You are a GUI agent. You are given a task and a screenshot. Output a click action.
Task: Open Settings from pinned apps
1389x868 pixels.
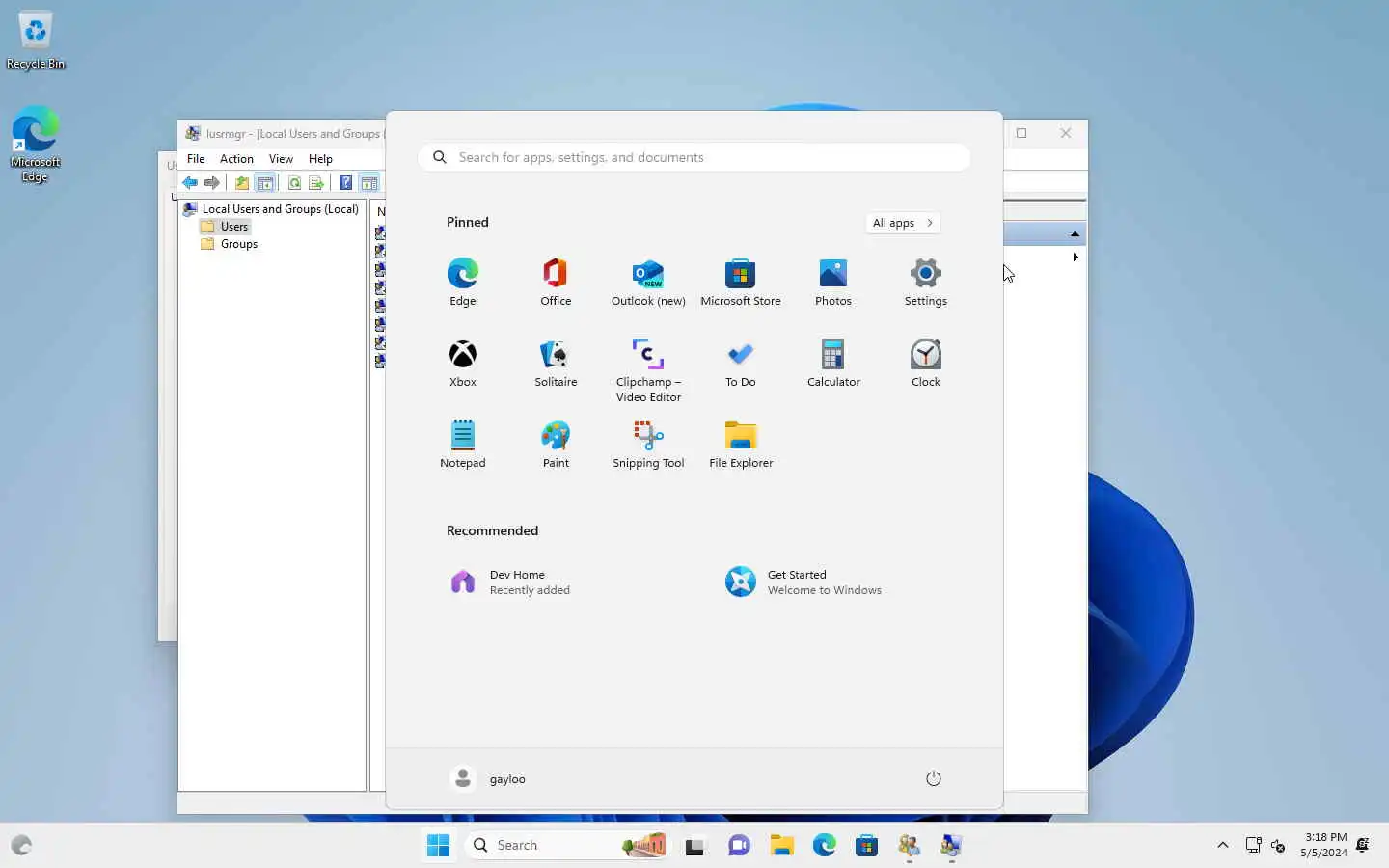point(926,283)
